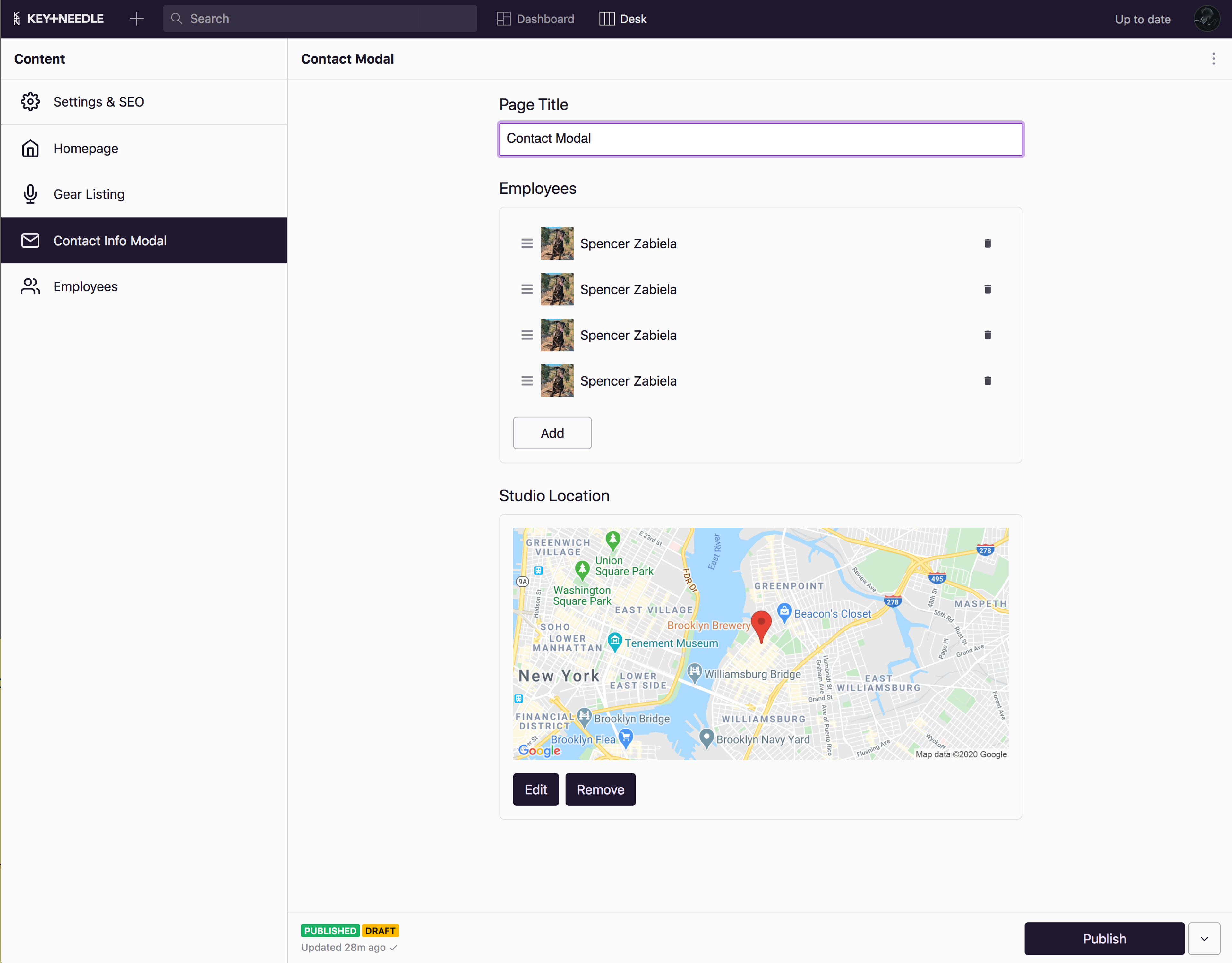1232x963 pixels.
Task: Open Homepage in sidebar
Action: point(144,149)
